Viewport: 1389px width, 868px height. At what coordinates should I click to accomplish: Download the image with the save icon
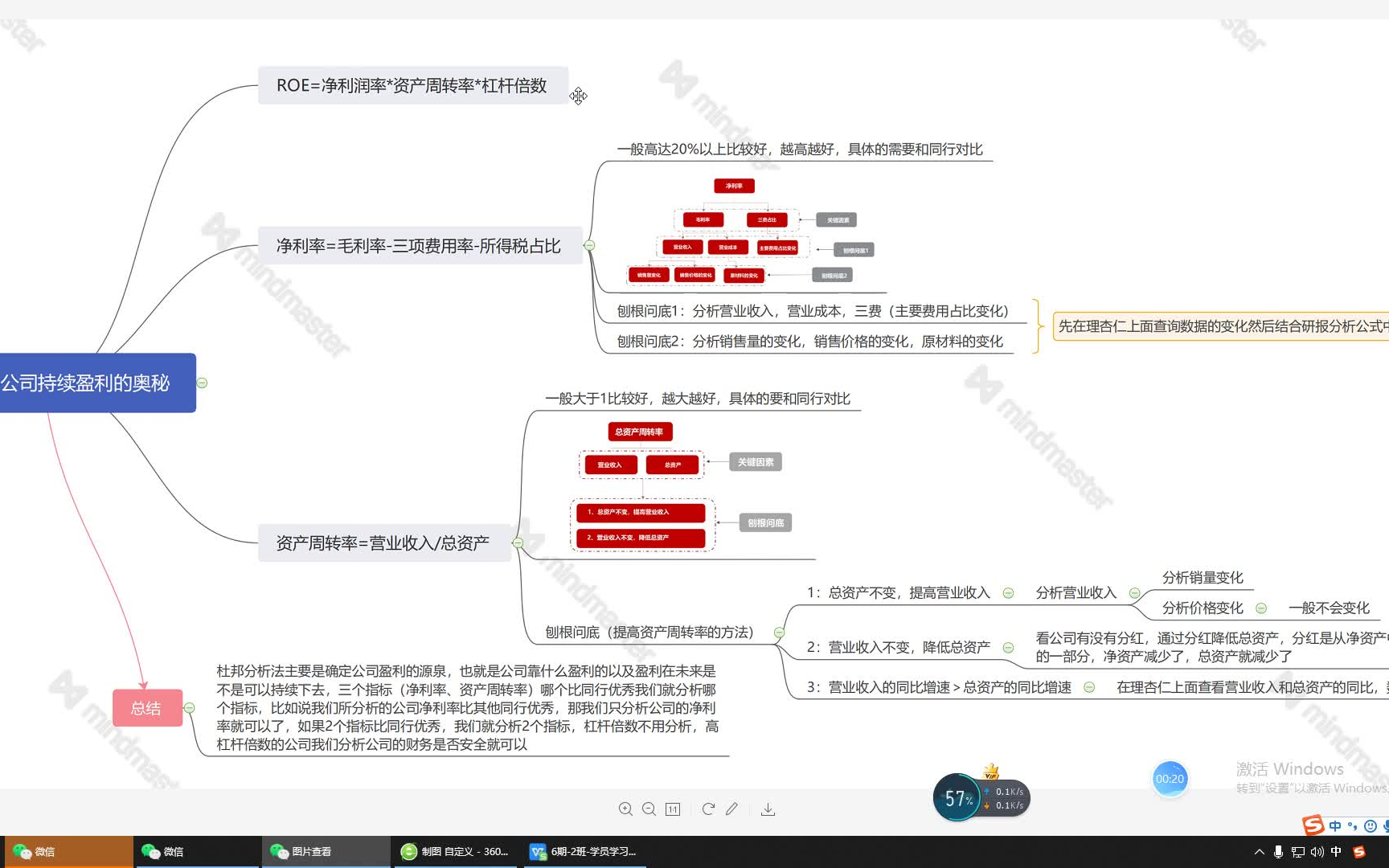click(x=768, y=809)
